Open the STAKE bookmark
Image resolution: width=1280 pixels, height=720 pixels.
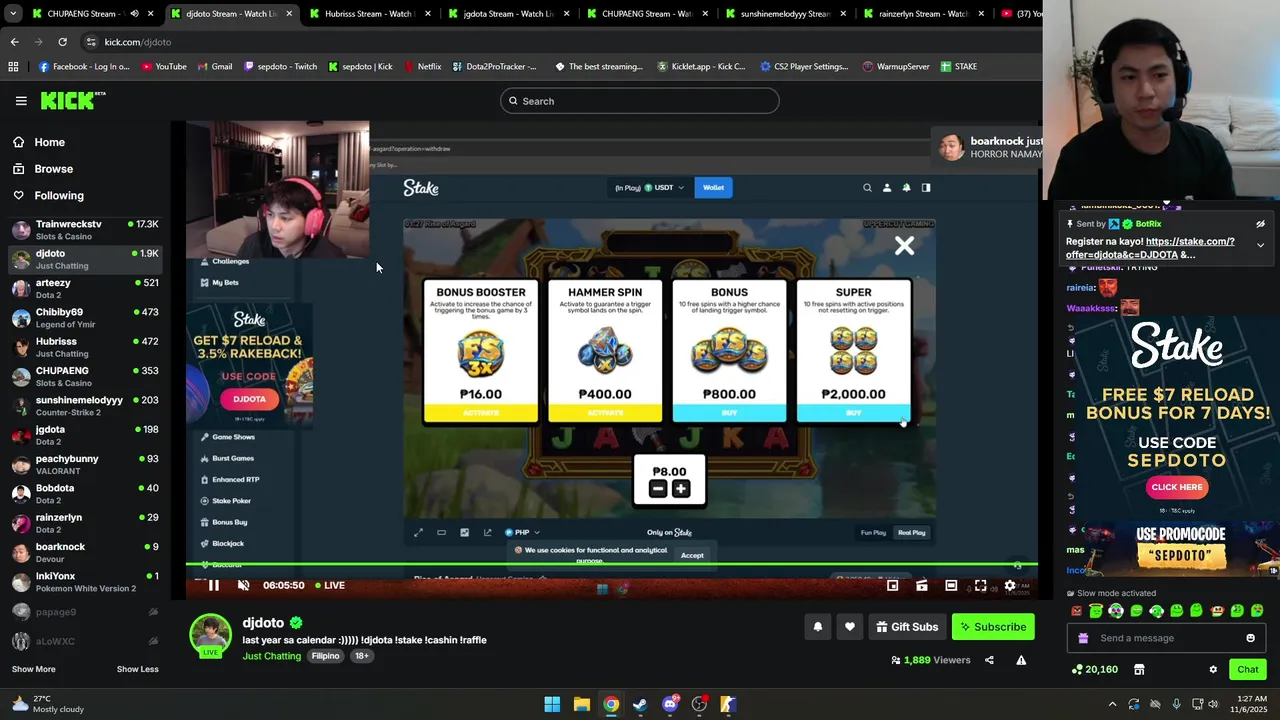tap(958, 67)
